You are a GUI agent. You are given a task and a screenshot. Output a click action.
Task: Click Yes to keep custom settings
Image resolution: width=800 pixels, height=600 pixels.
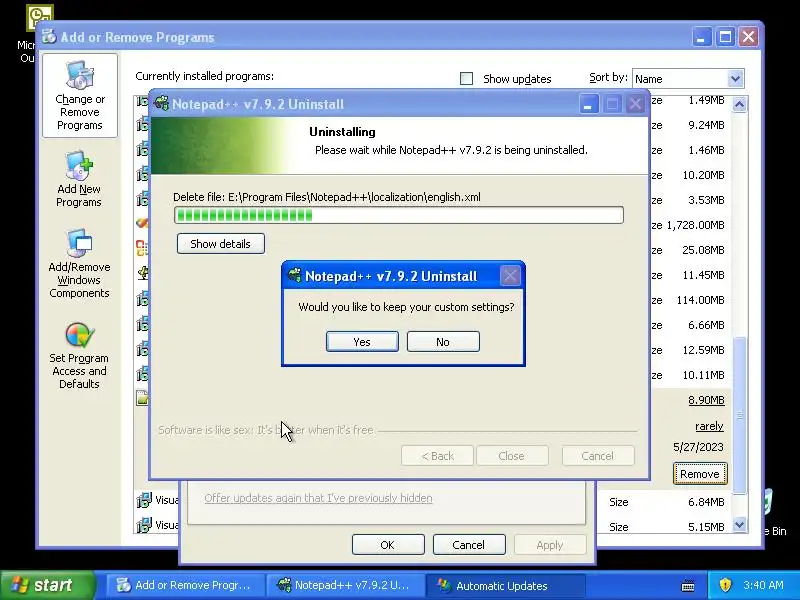click(x=362, y=341)
